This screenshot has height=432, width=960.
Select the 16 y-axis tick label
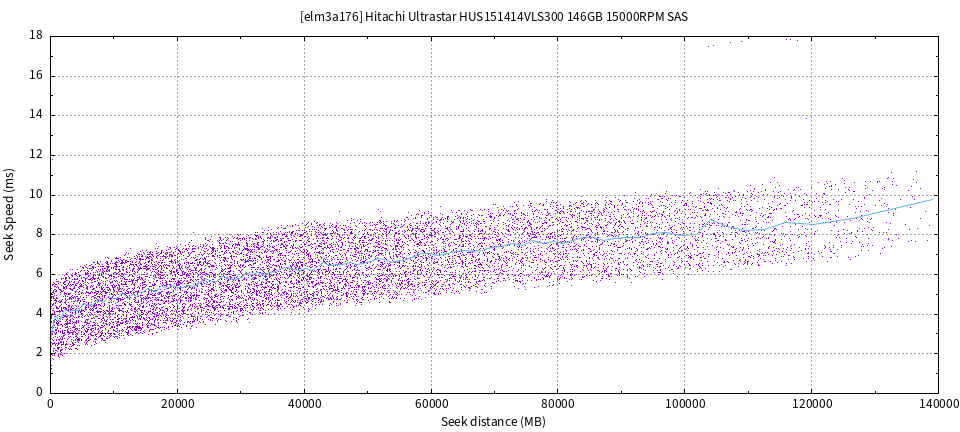35,76
